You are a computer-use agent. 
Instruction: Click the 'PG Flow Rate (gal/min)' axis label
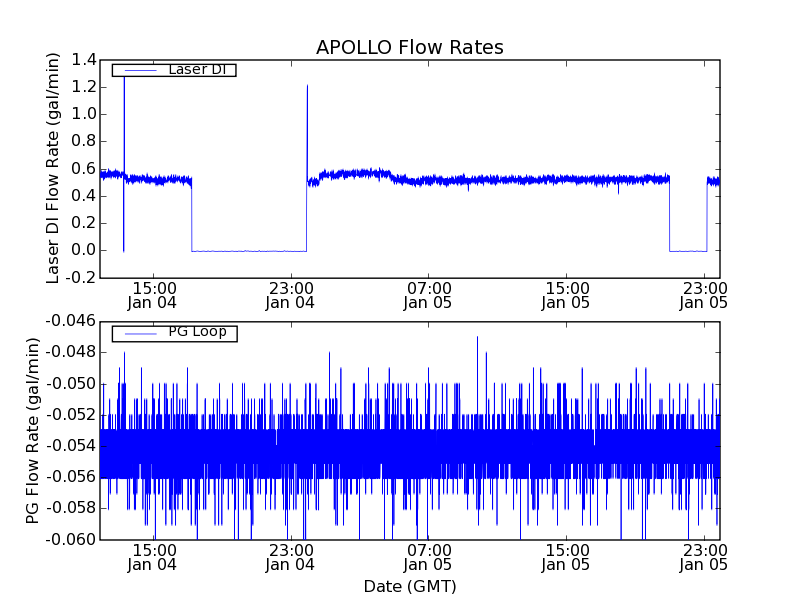[x=32, y=431]
